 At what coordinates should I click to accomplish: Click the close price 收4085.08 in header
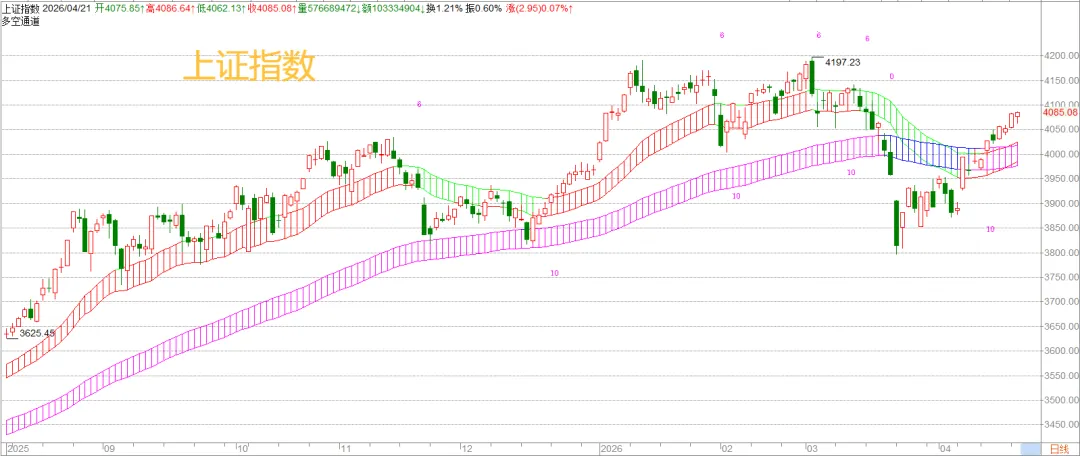pos(271,8)
